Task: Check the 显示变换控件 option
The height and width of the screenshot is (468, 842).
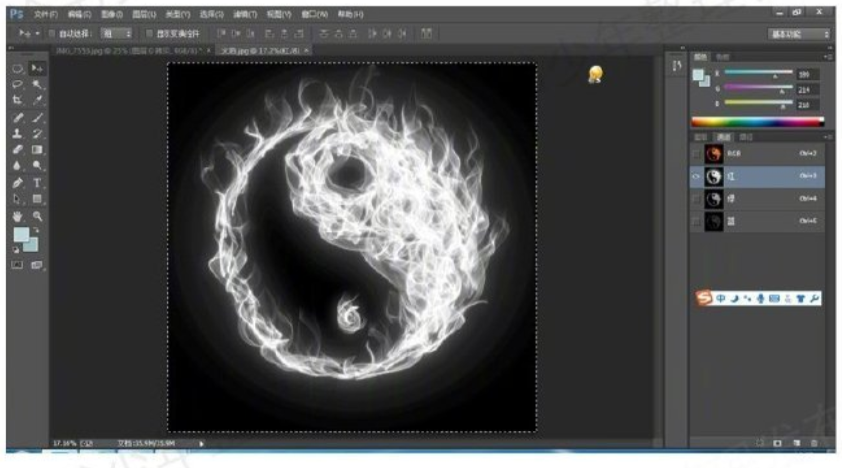Action: click(x=150, y=34)
